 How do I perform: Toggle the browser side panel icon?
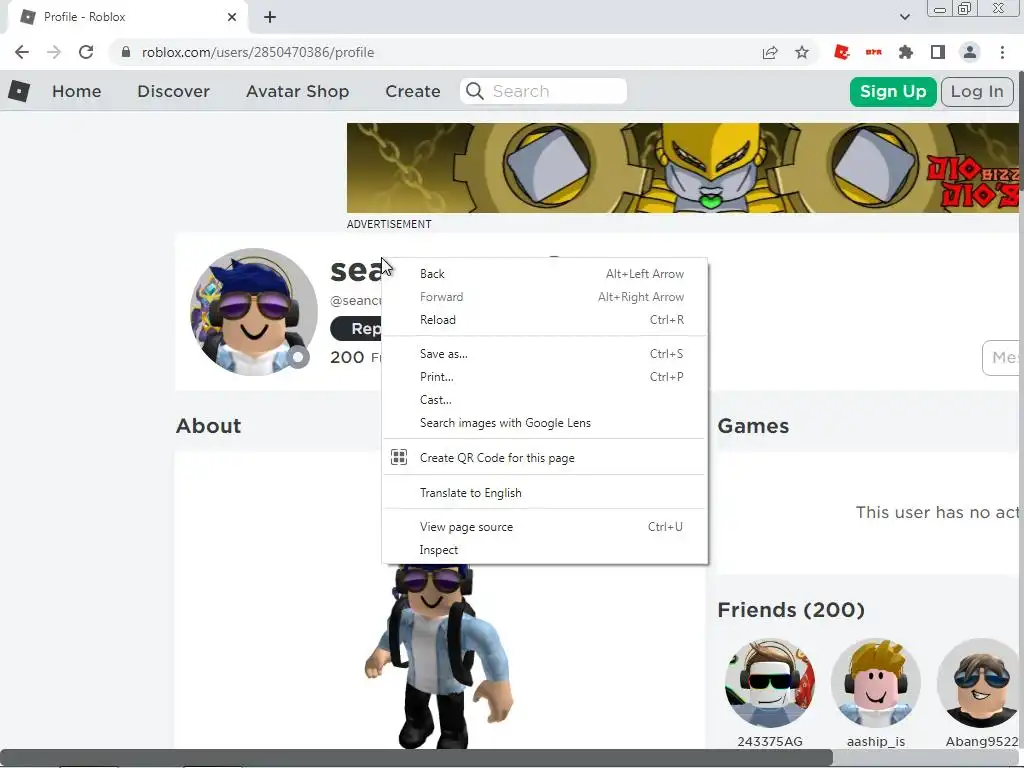click(x=938, y=52)
